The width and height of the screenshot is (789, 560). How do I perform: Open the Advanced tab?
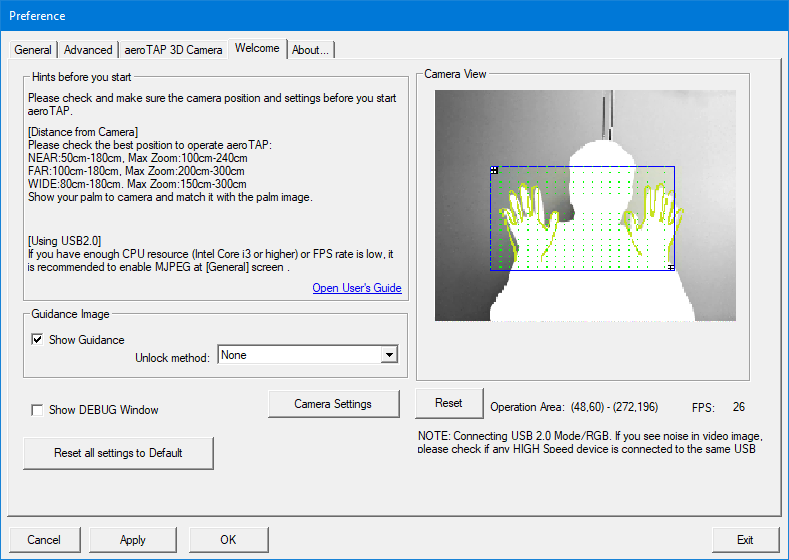click(88, 50)
